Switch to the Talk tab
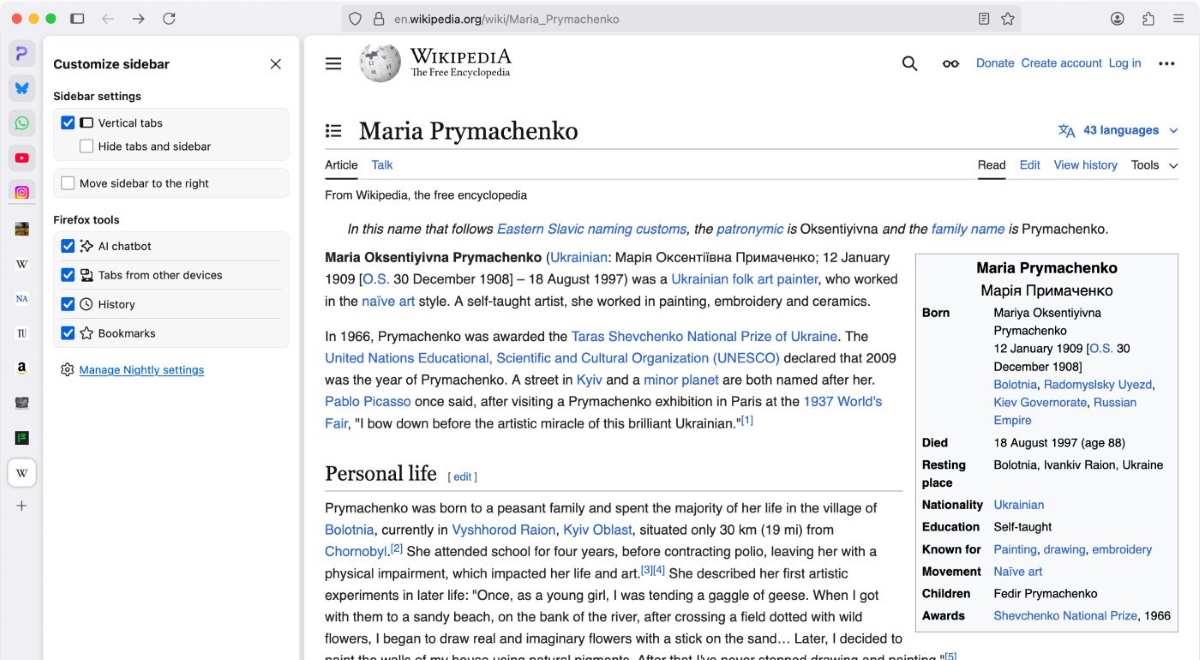Viewport: 1200px width, 660px height. pos(381,164)
